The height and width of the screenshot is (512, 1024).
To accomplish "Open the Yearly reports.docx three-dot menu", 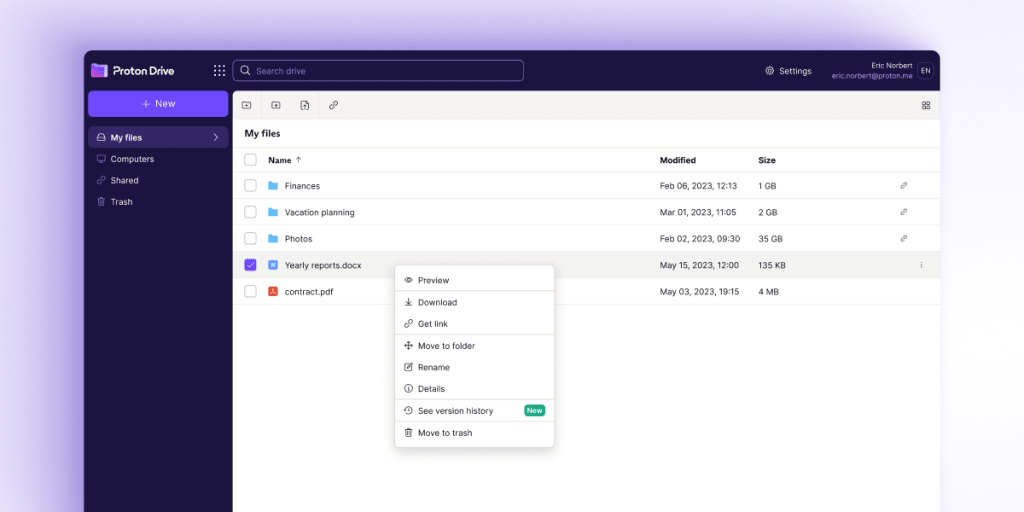I will 921,265.
